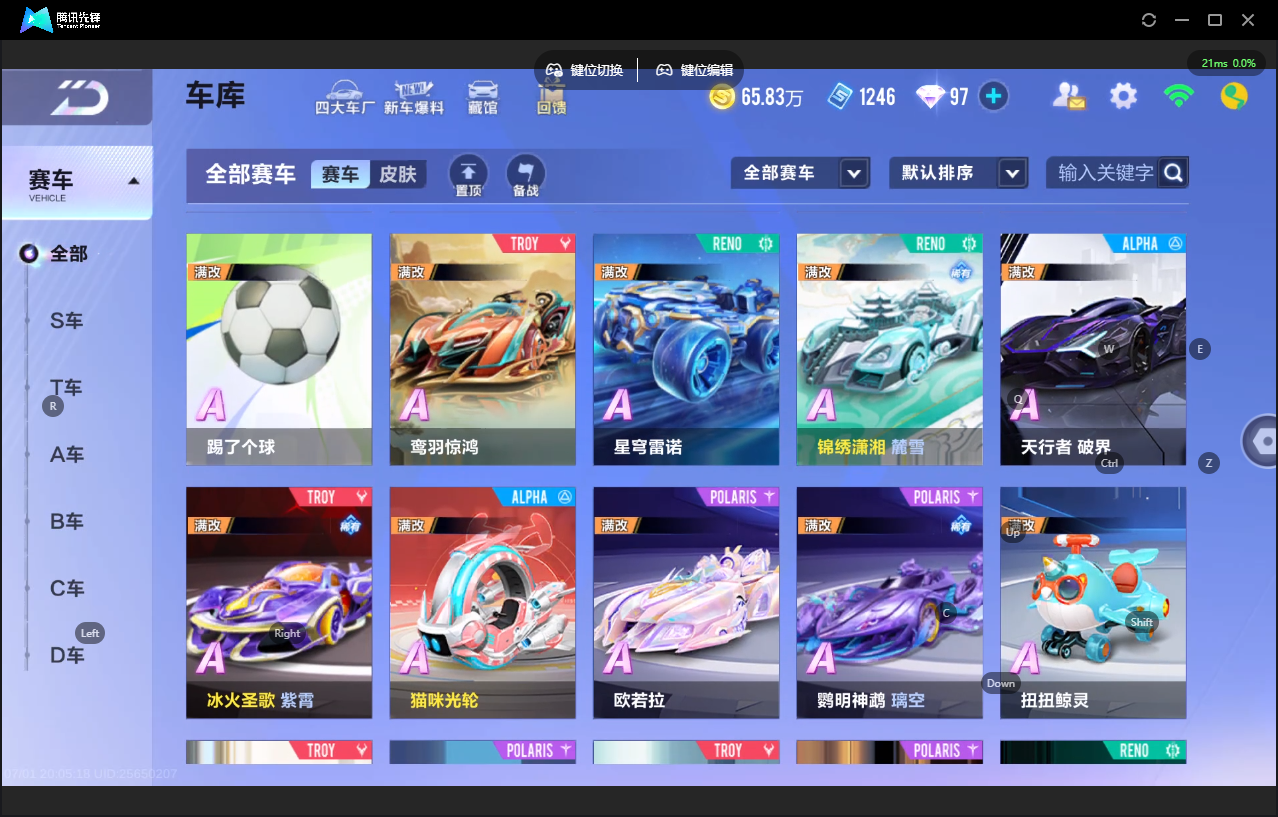Switch to the 赛车 tab
Image resolution: width=1278 pixels, height=817 pixels.
coord(340,174)
